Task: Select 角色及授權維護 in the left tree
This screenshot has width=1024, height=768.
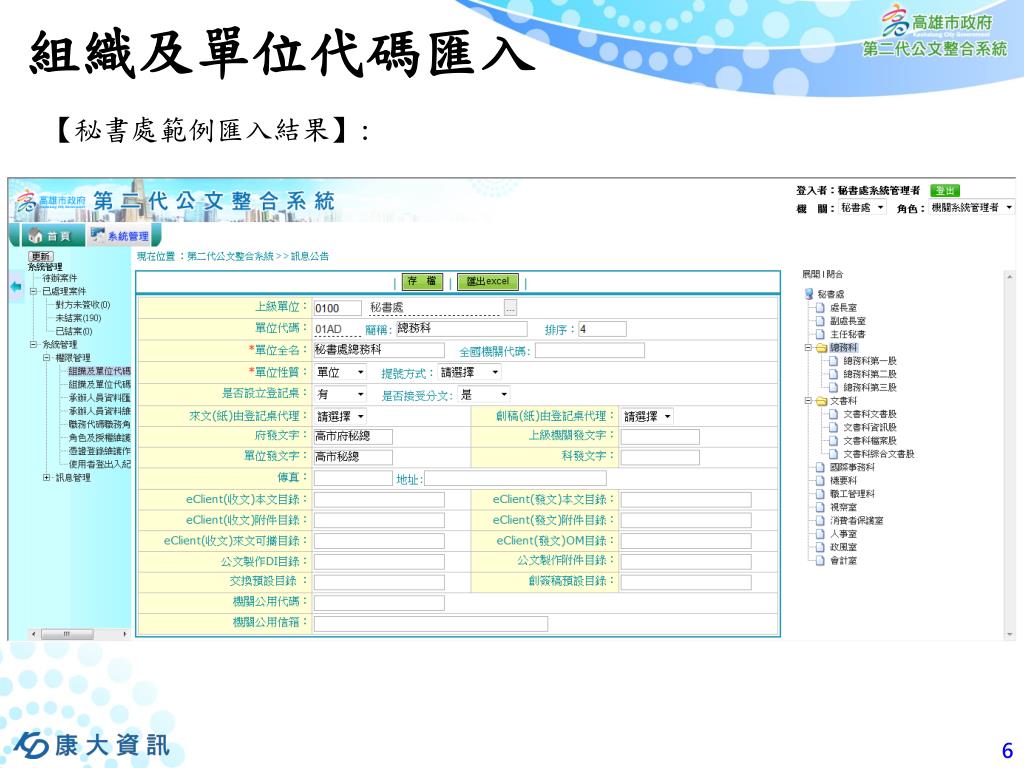Action: pos(99,438)
